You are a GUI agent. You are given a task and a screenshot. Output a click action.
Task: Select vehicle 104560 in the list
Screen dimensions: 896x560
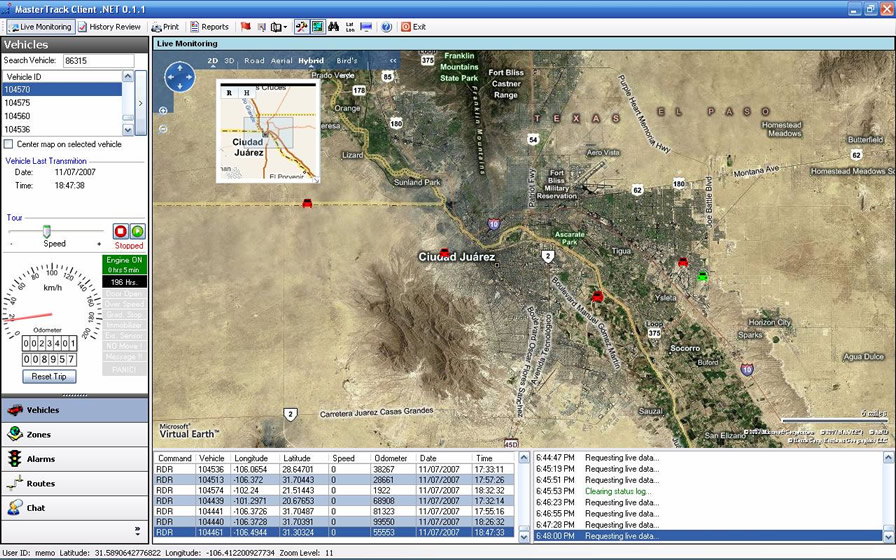click(62, 116)
